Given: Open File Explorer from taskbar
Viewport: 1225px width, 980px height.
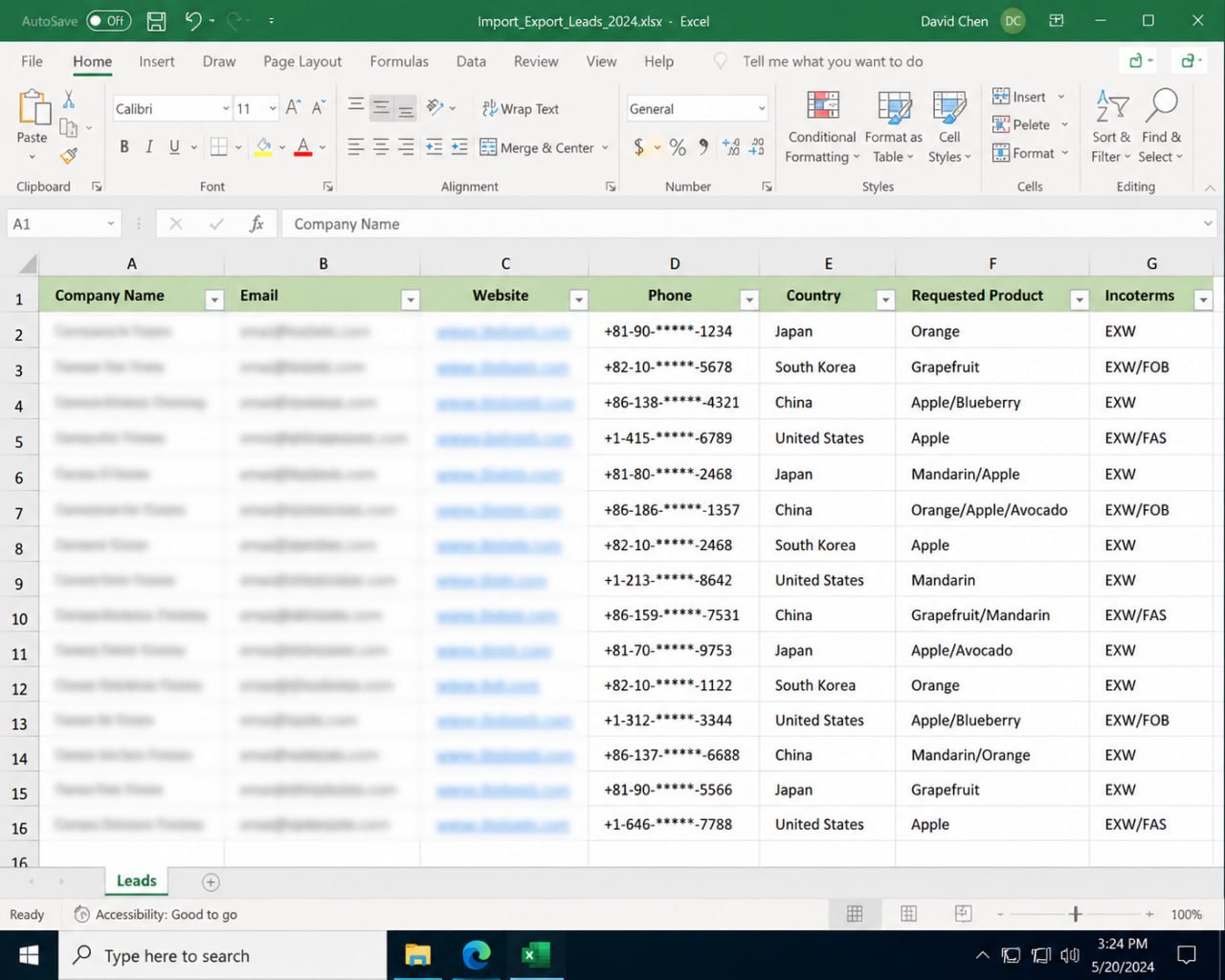Looking at the screenshot, I should coord(418,955).
